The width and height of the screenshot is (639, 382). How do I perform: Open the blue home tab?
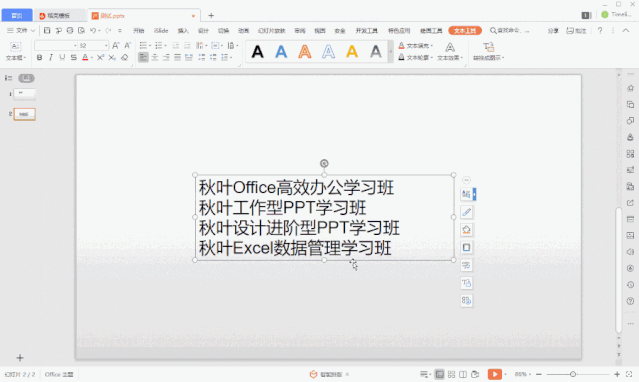17,15
